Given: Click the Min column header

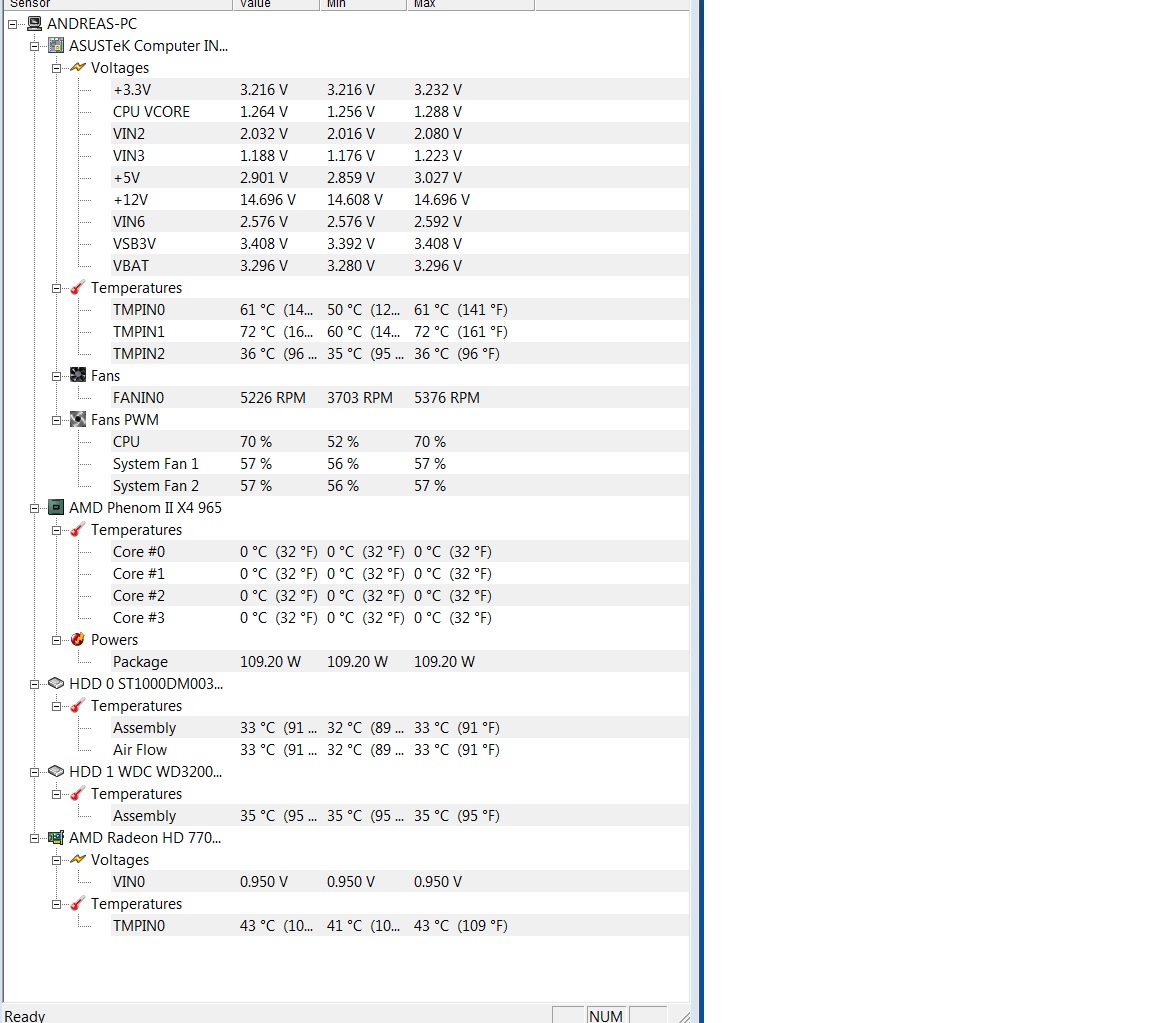Looking at the screenshot, I should [363, 4].
